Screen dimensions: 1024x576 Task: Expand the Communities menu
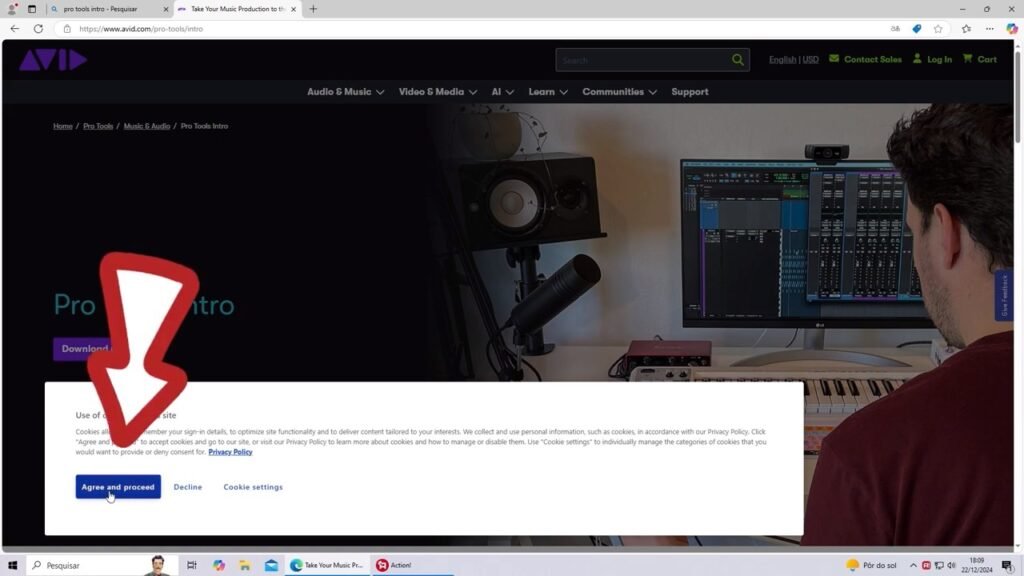(x=619, y=92)
